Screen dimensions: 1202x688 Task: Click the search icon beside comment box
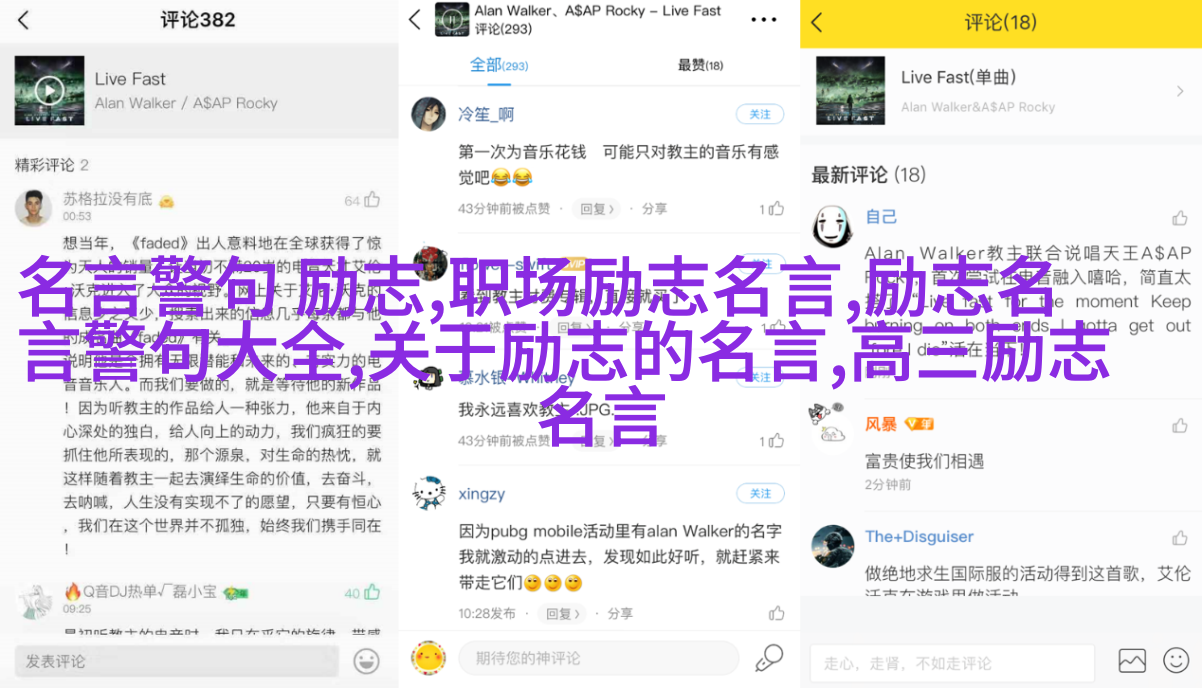[x=768, y=657]
